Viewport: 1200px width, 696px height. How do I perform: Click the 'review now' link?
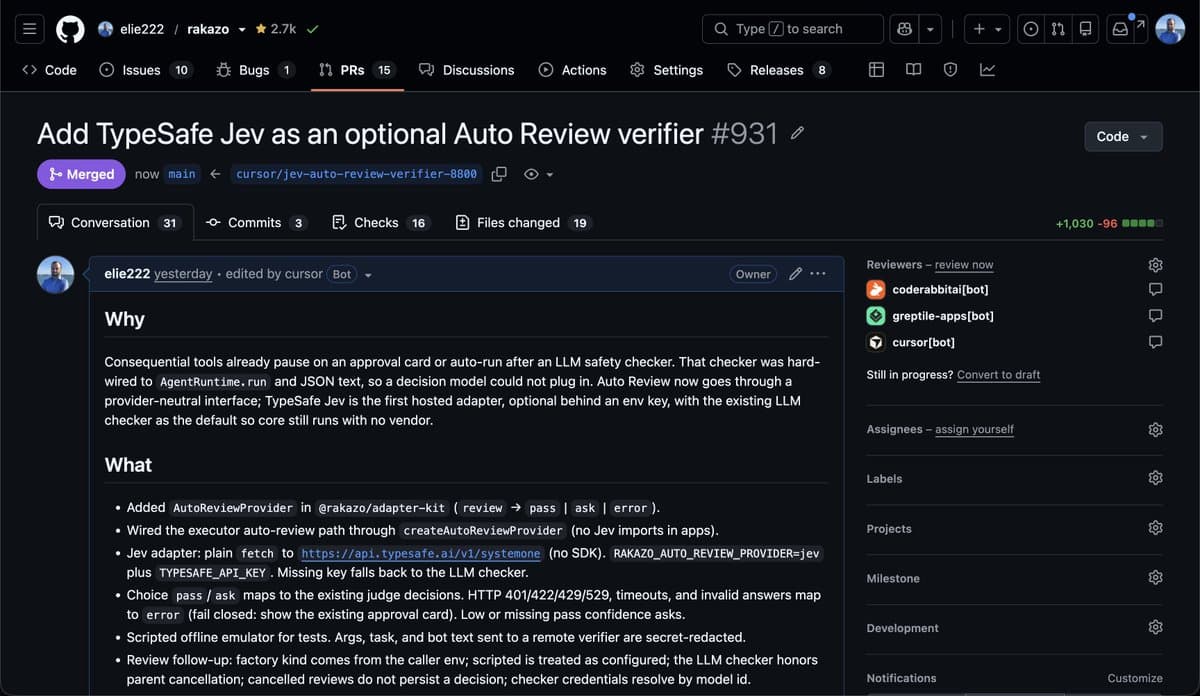[x=964, y=265]
